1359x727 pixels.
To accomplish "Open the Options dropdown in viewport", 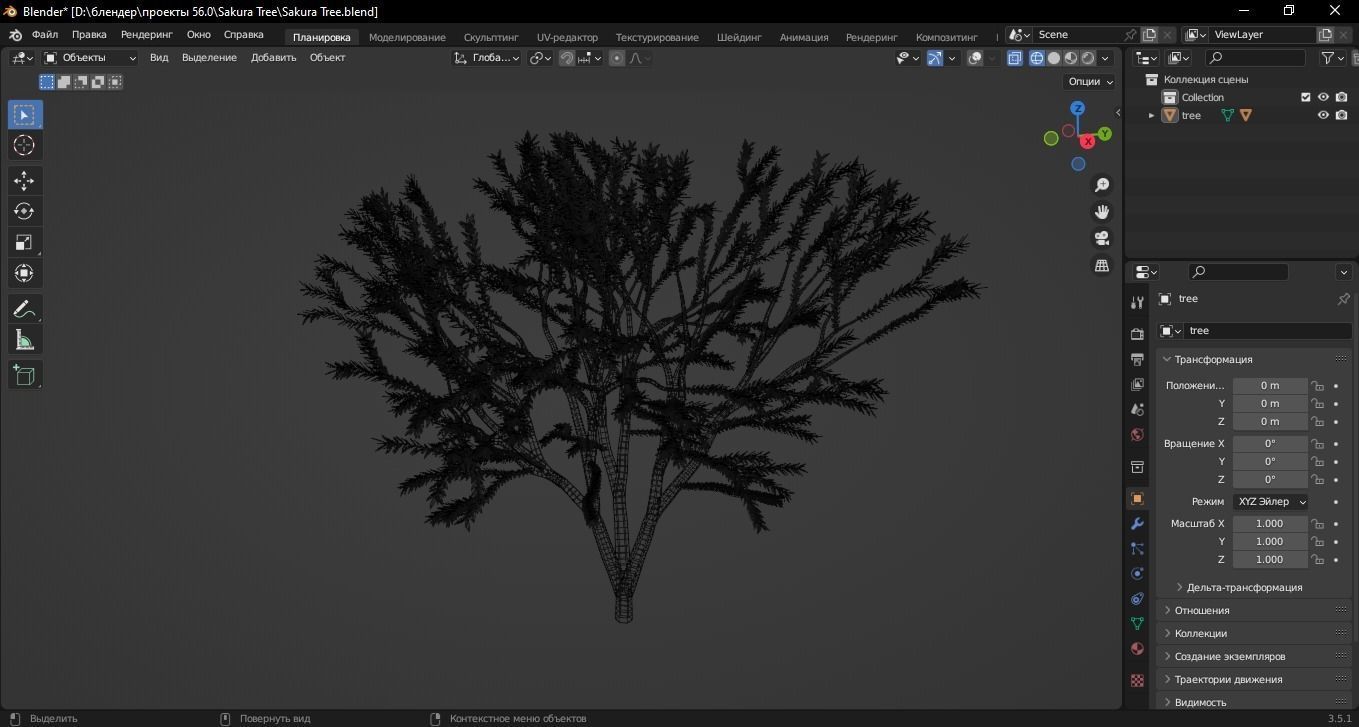I will tap(1090, 82).
